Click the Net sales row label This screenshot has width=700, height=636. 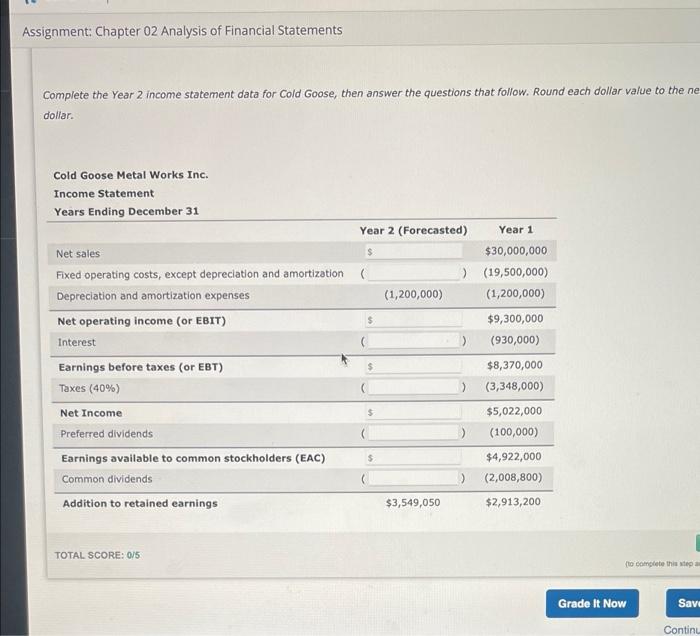[x=78, y=254]
